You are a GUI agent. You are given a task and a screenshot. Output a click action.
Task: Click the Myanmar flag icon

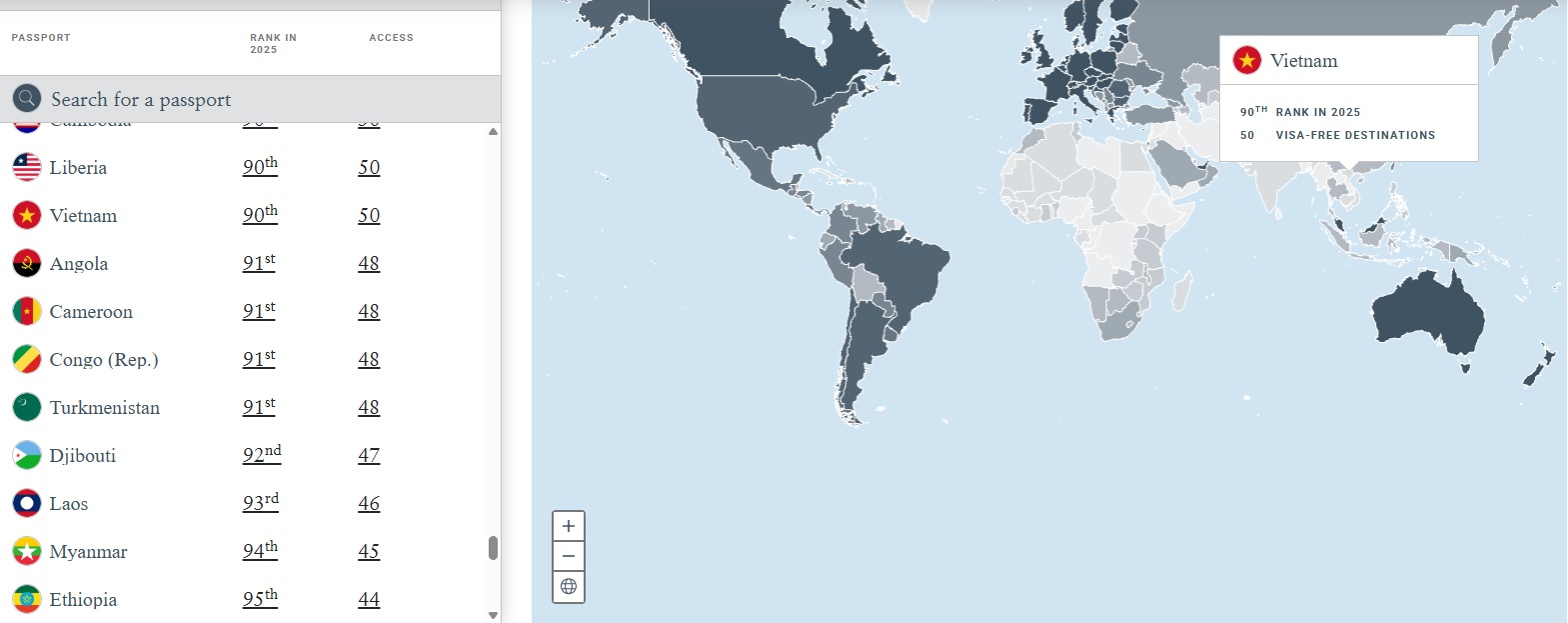click(x=27, y=551)
